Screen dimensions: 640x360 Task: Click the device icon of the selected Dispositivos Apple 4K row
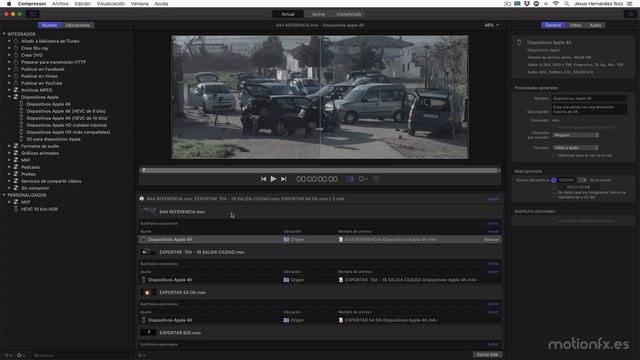(143, 240)
